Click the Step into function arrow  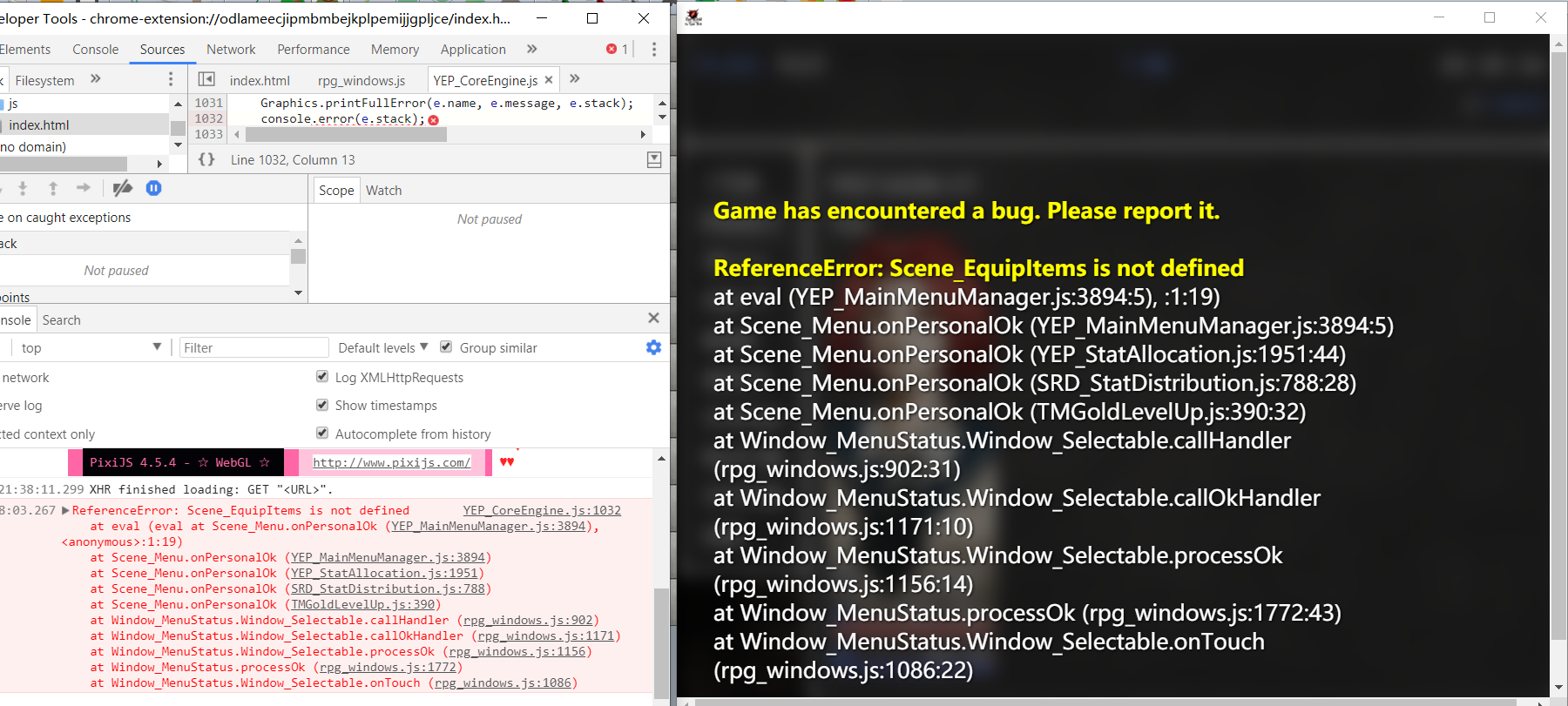[23, 188]
